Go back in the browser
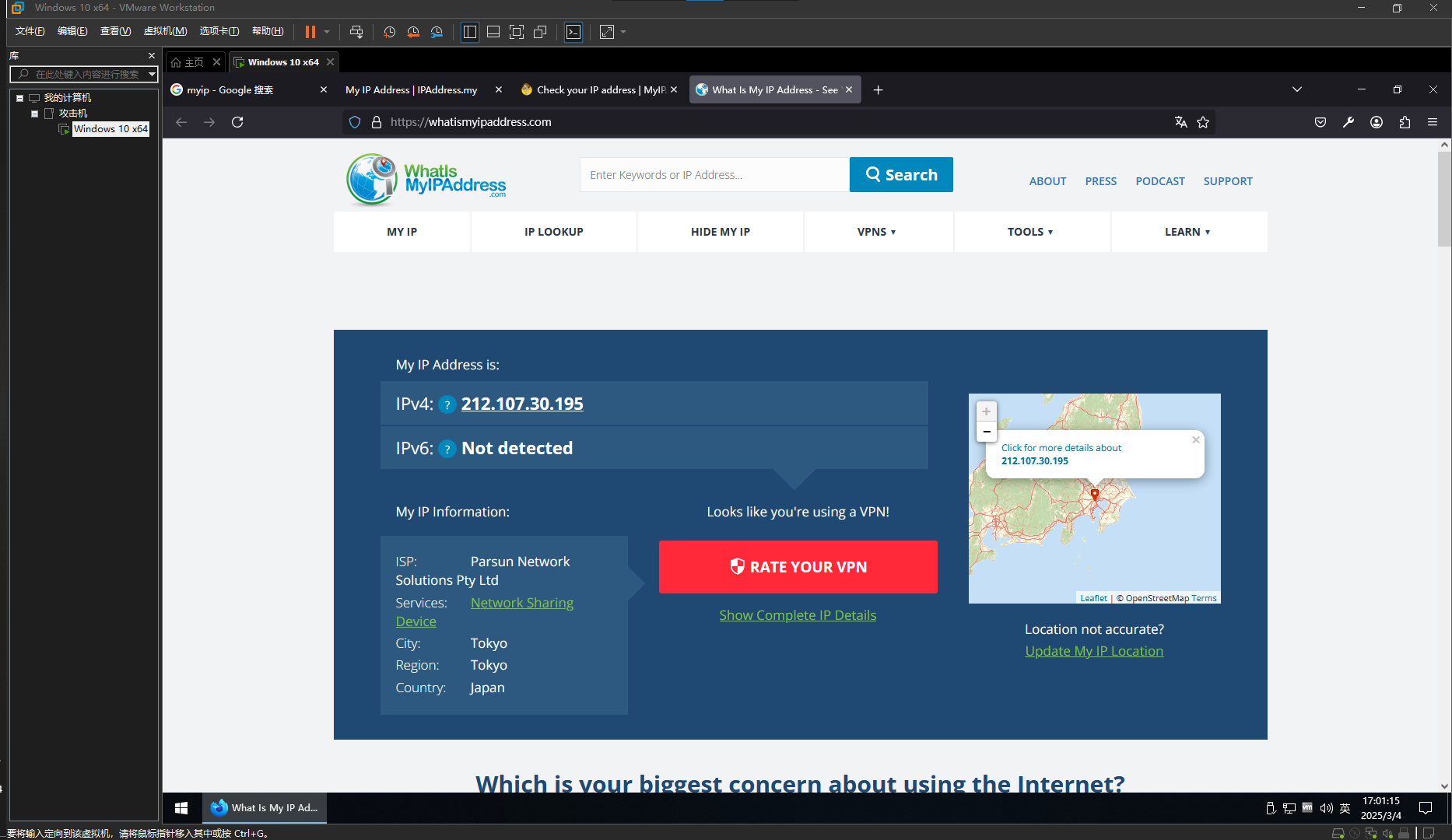Viewport: 1452px width, 840px height. tap(181, 122)
